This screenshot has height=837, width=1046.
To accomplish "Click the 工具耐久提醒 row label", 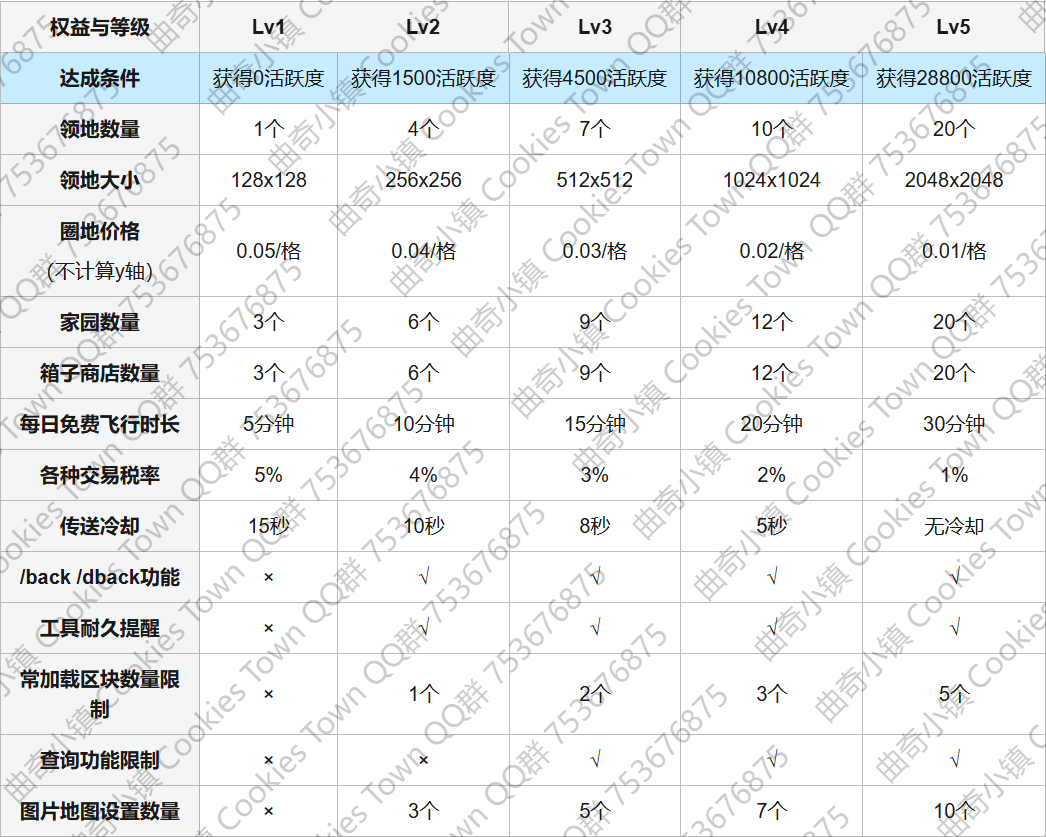I will 99,628.
